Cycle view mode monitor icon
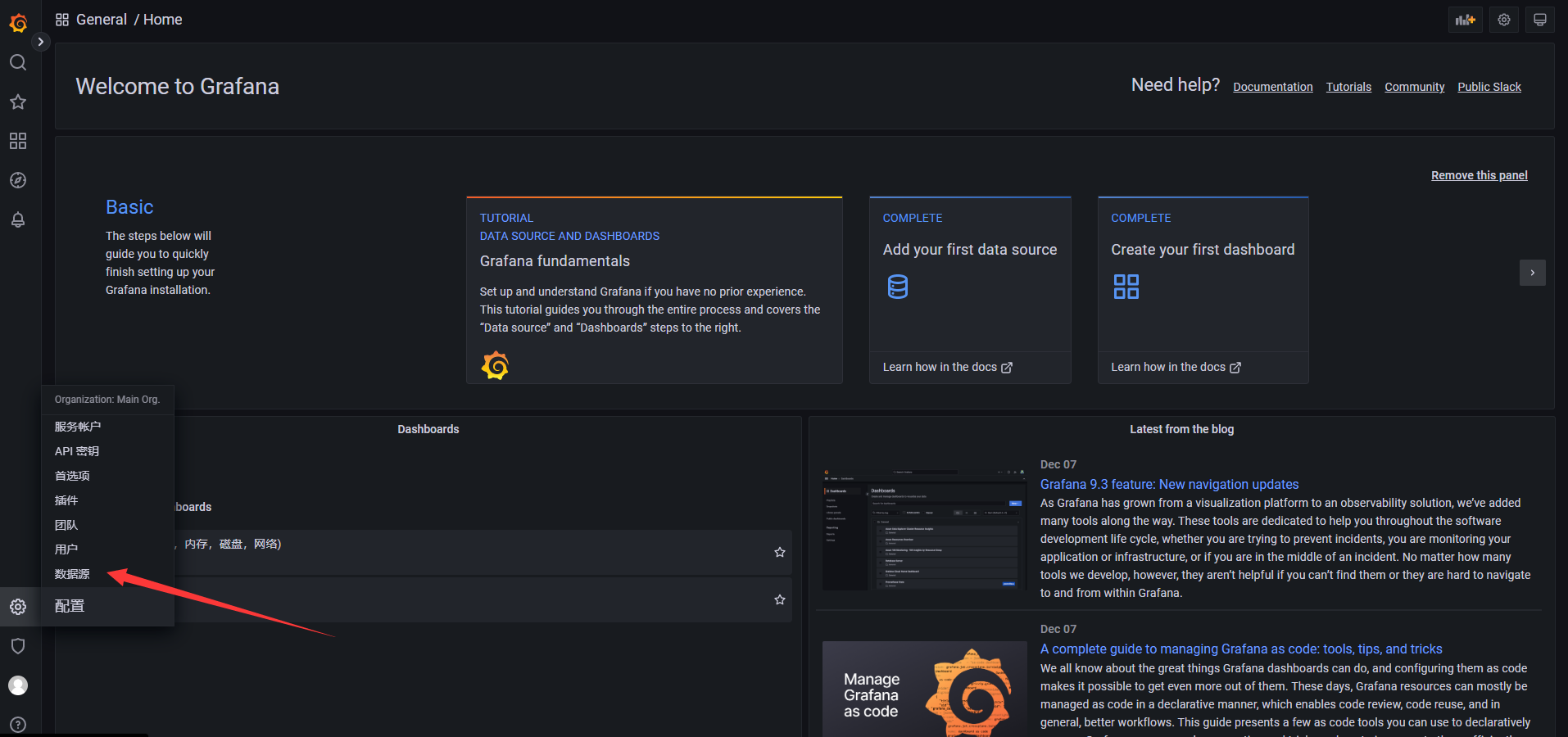1568x737 pixels. [1540, 20]
